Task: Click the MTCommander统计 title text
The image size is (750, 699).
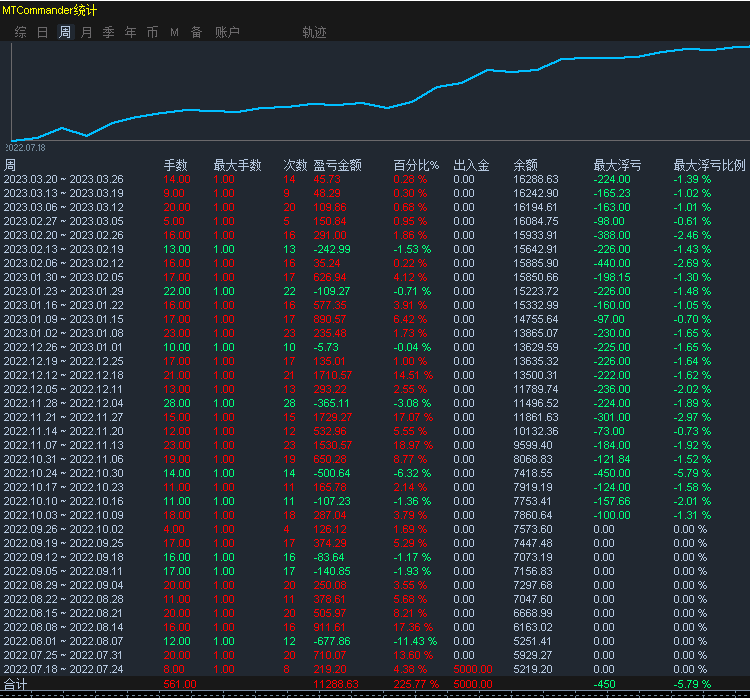Action: tap(49, 10)
